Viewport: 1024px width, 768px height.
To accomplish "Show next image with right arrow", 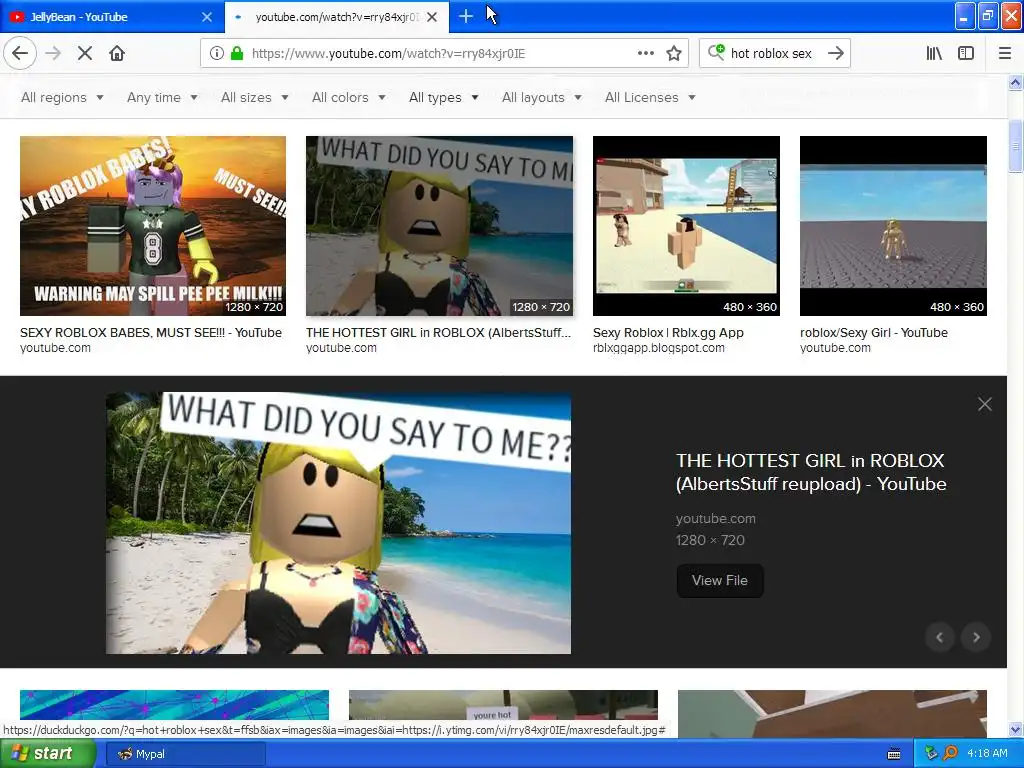I will pos(976,637).
